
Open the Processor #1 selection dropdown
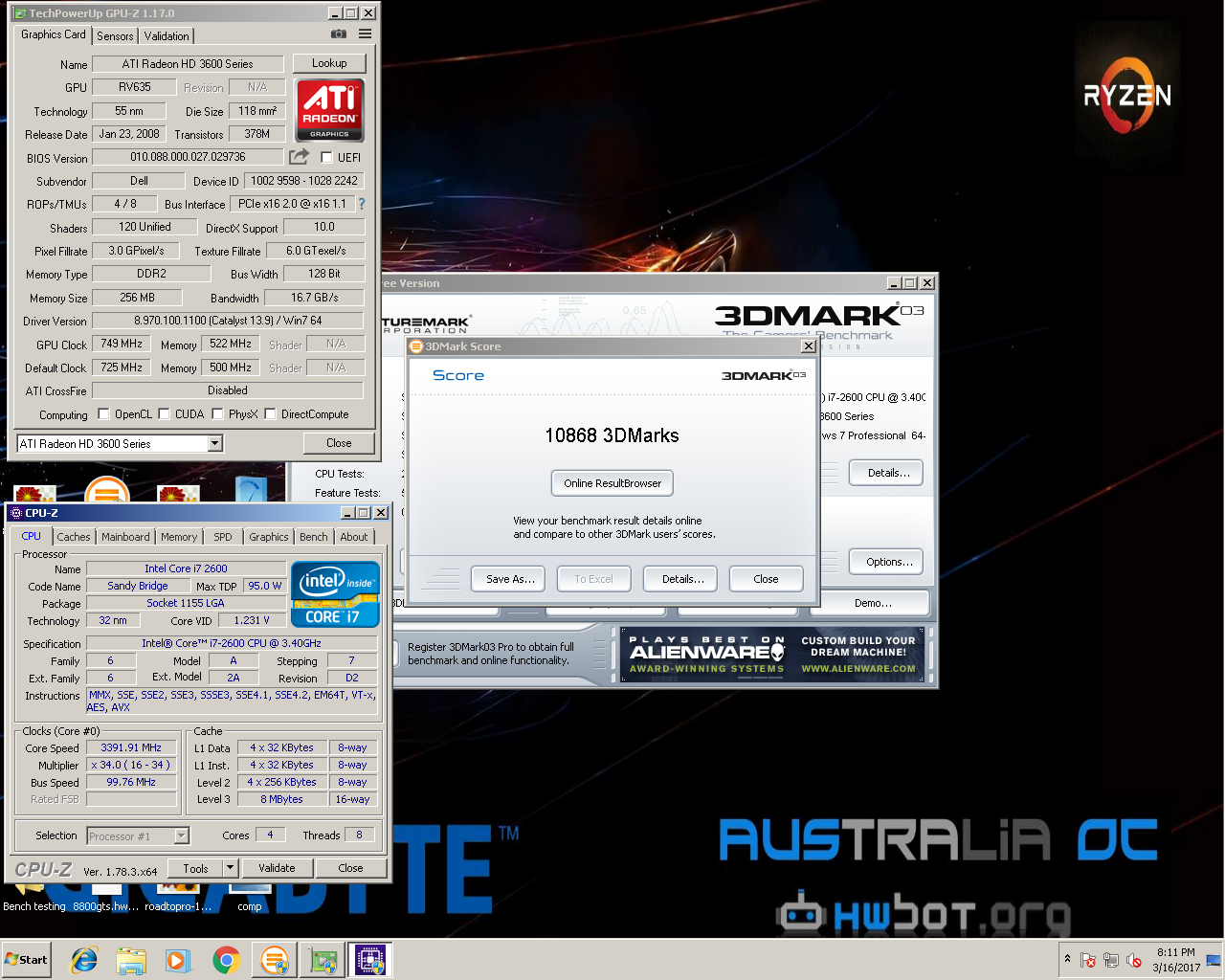(x=181, y=835)
